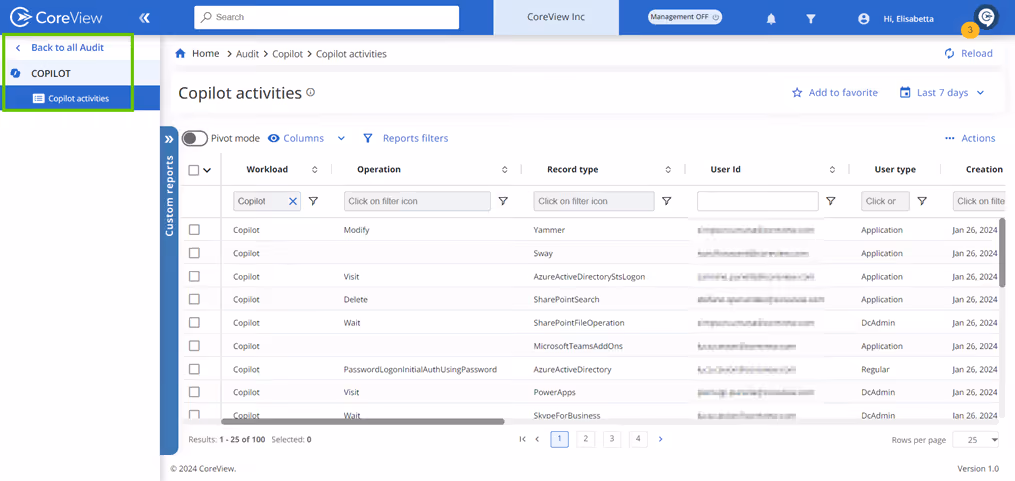Clear the Copilot workload filter

click(293, 201)
